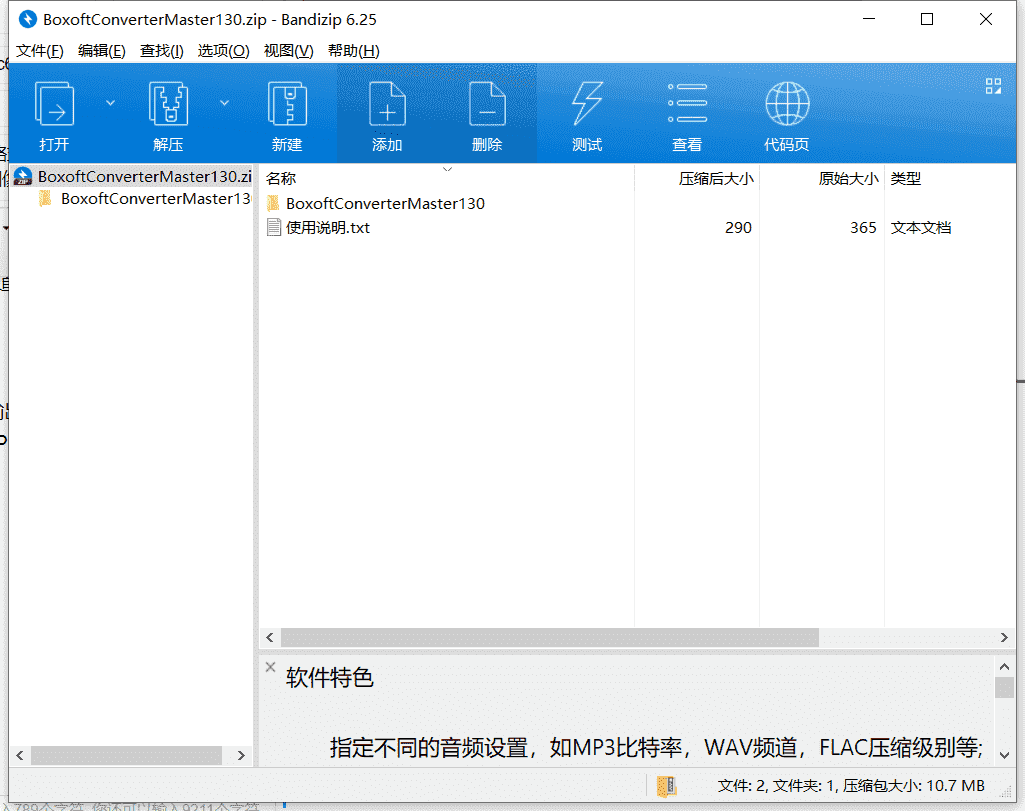Screen dimensions: 1025x811
Task: Sort by the 压缩后大小 column header
Action: [x=716, y=178]
